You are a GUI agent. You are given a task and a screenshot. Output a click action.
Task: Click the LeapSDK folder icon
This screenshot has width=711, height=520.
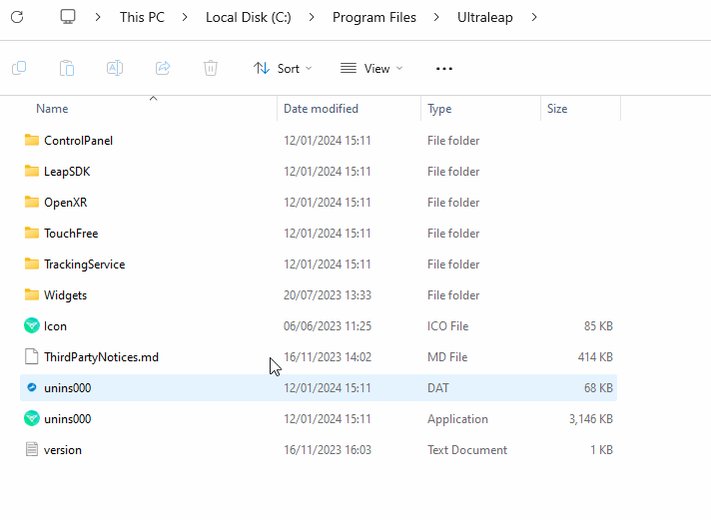pyautogui.click(x=32, y=171)
